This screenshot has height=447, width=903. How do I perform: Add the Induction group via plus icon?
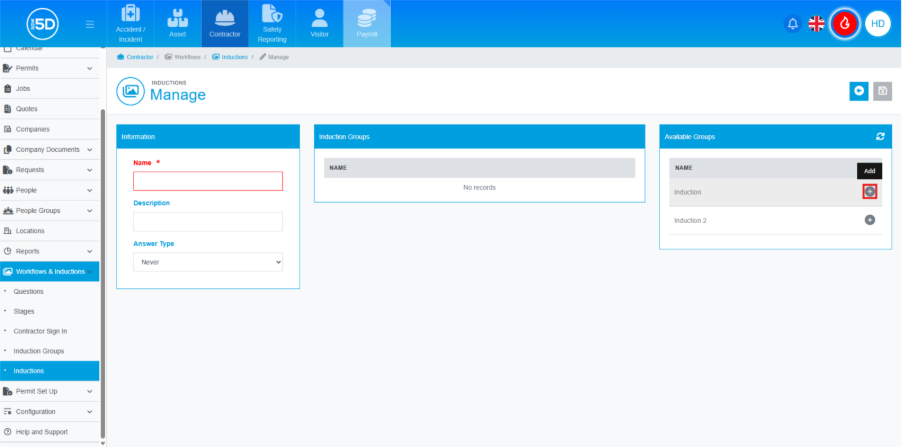click(869, 191)
